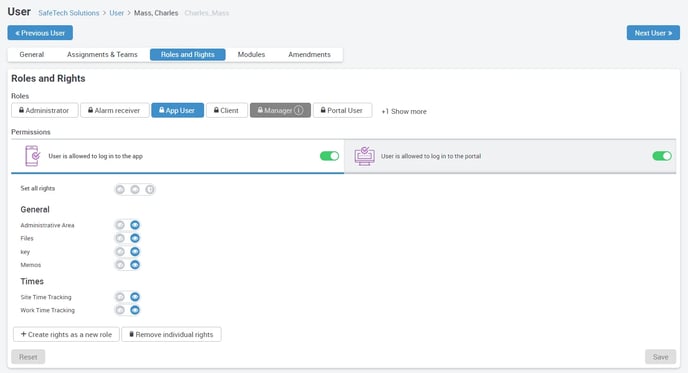This screenshot has height=373, width=688.
Task: Toggle the App User role
Action: click(177, 110)
